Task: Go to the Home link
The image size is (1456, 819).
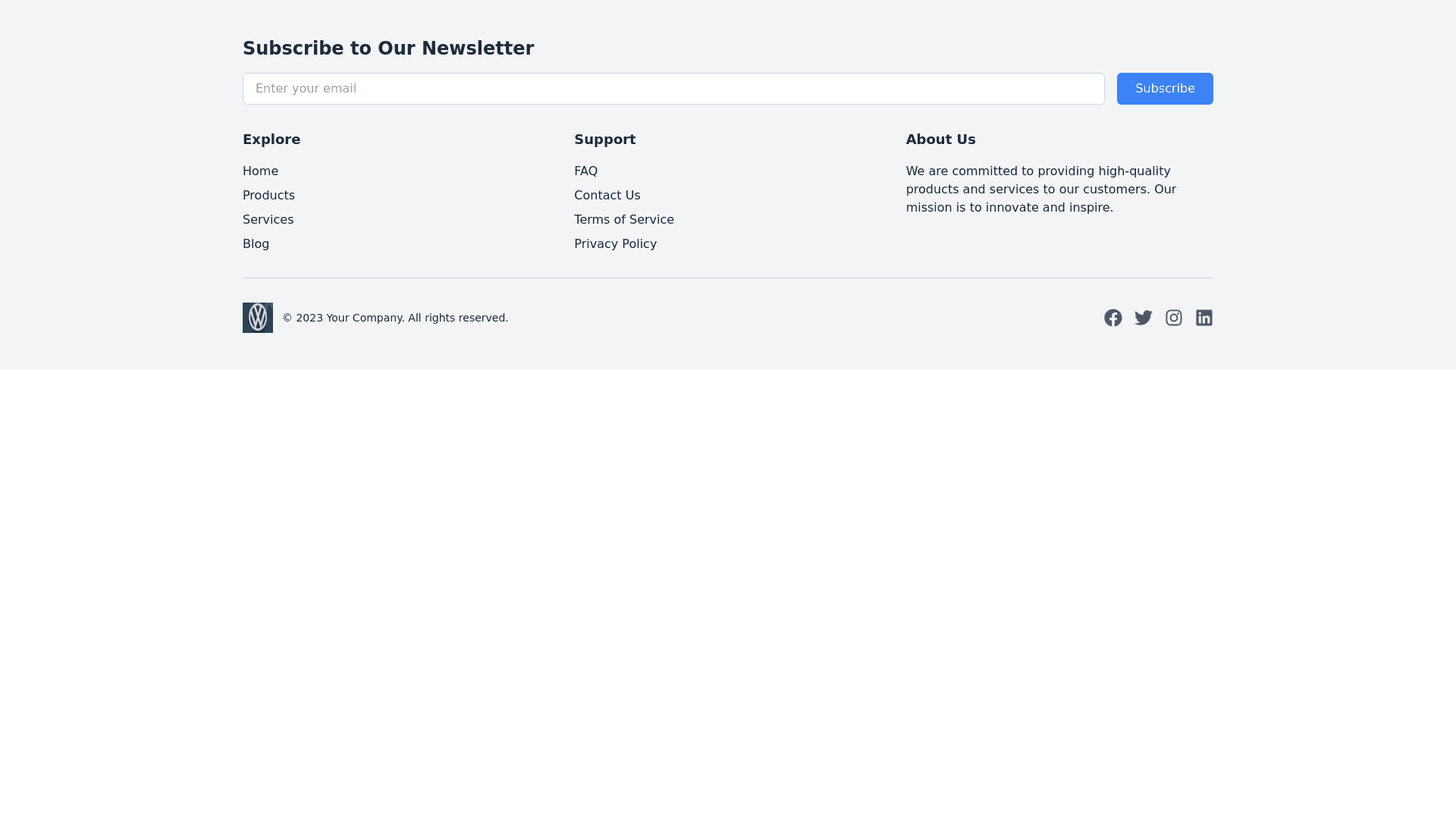Action: coord(260,171)
